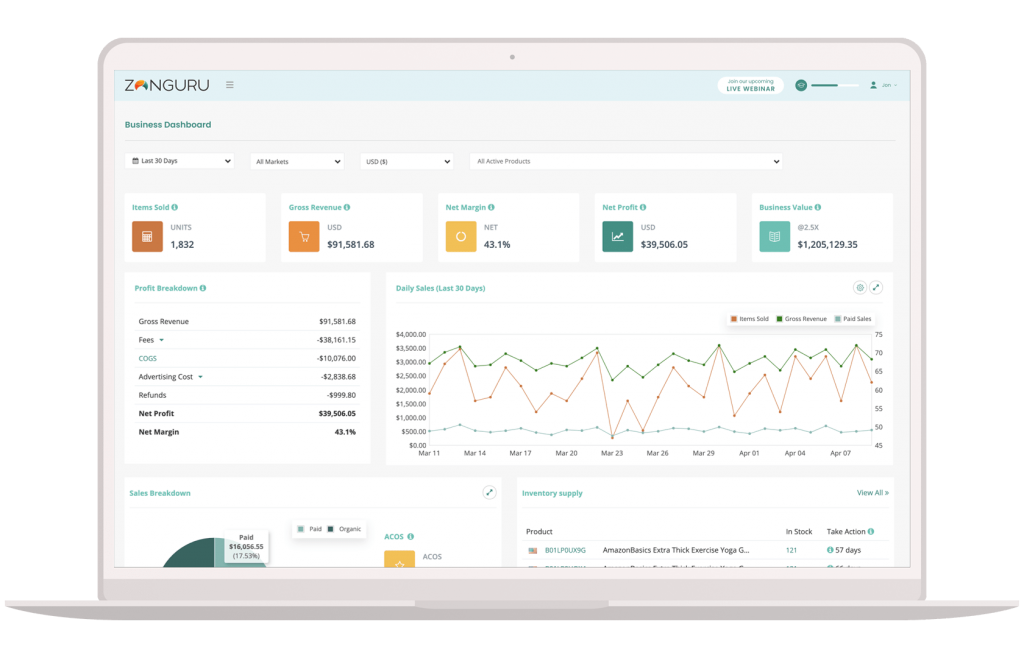1024x658 pixels.
Task: Click the AmazonBasics Extra Thick Exercise Yoga product name
Action: [676, 550]
